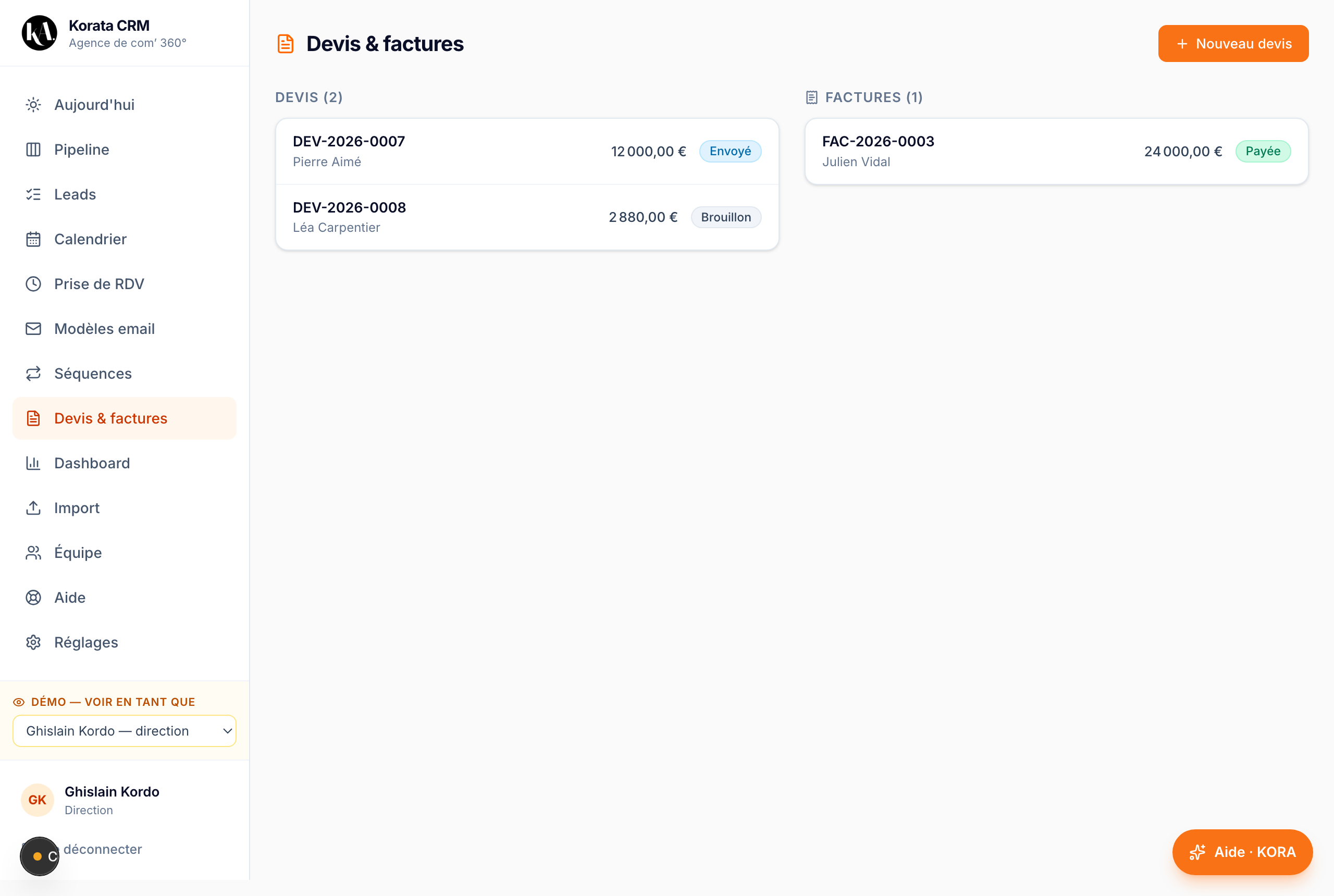Screen dimensions: 1334x896
Task: Click the 24 000,00 € amount
Action: (x=1182, y=152)
